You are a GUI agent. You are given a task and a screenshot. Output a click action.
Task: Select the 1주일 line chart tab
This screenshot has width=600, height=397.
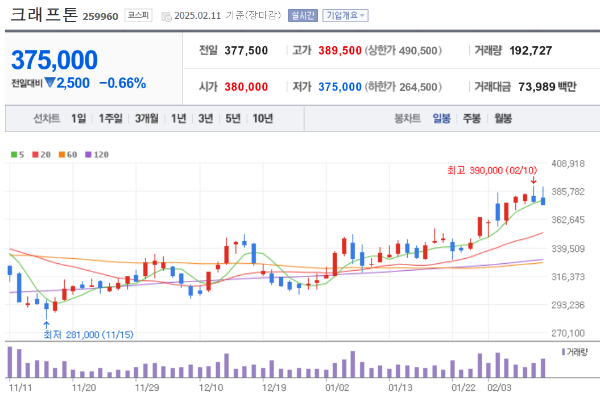[111, 119]
